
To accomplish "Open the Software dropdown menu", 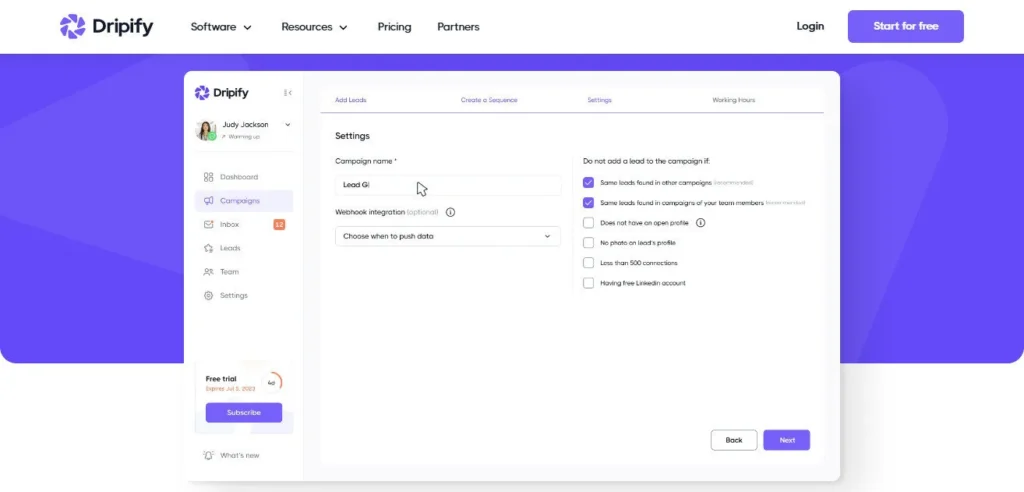I will 221,27.
